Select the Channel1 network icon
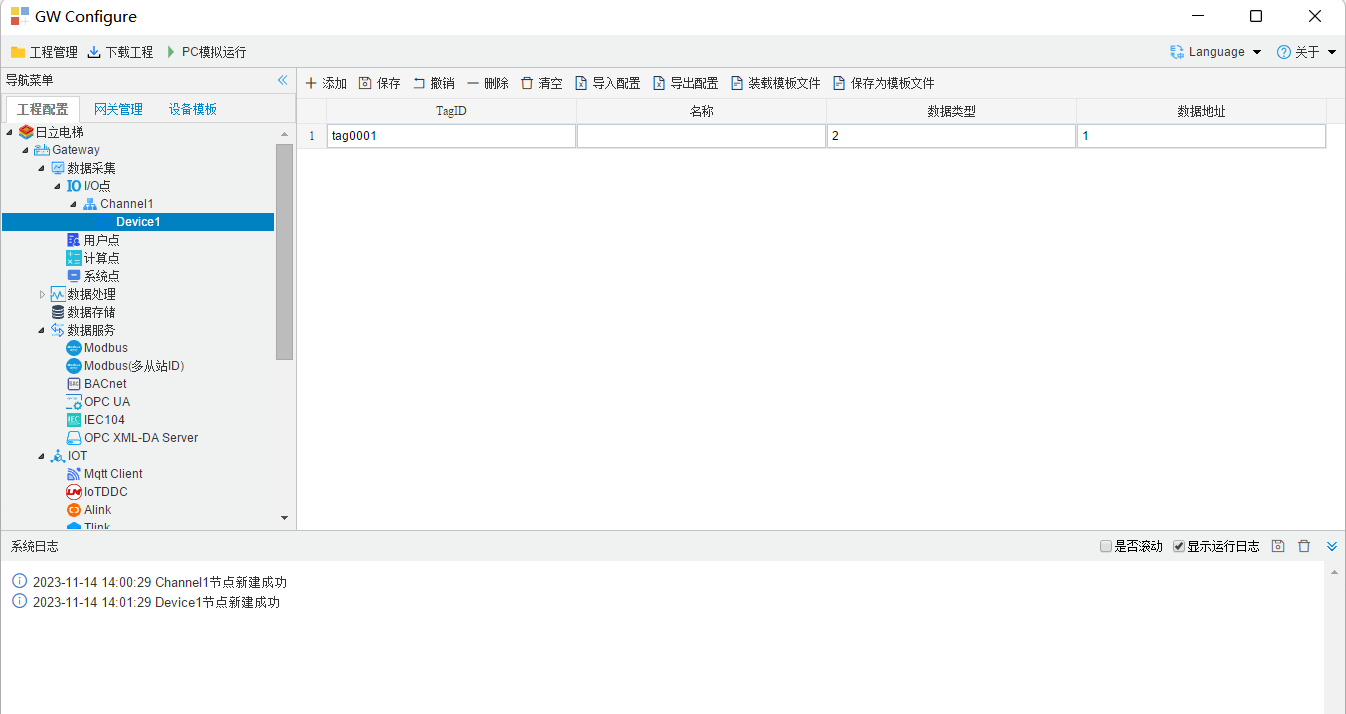This screenshot has height=714, width=1346. (x=90, y=204)
